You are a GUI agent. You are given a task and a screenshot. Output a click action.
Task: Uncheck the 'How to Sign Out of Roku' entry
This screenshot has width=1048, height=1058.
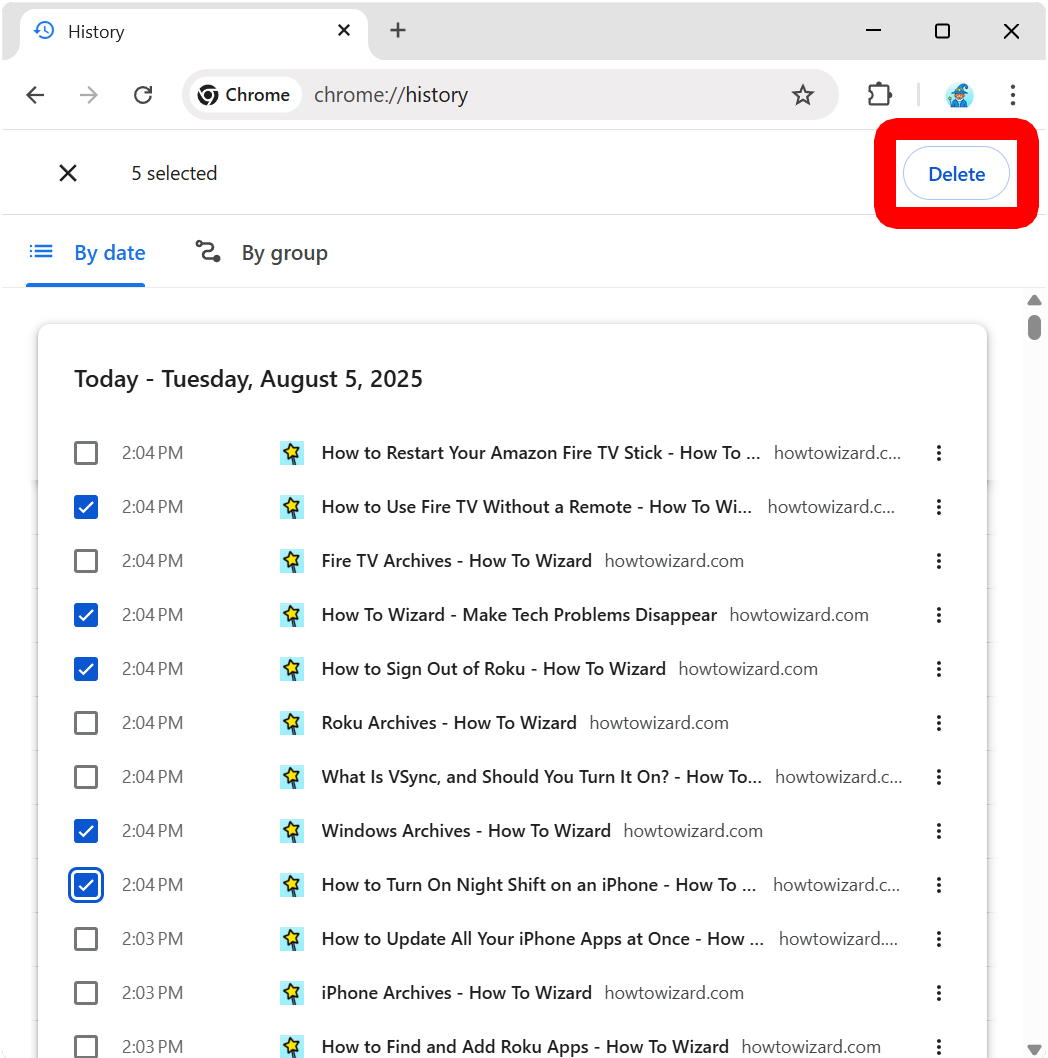(x=86, y=668)
